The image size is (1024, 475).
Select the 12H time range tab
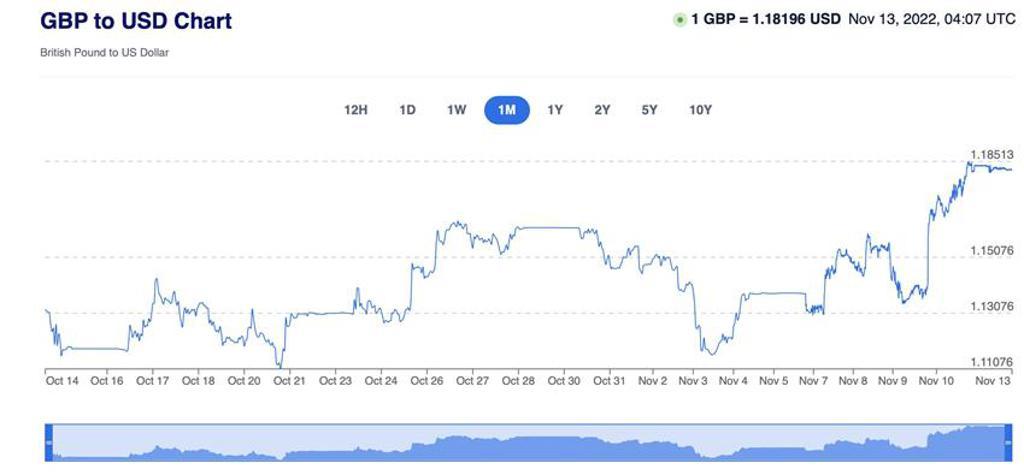click(x=356, y=110)
